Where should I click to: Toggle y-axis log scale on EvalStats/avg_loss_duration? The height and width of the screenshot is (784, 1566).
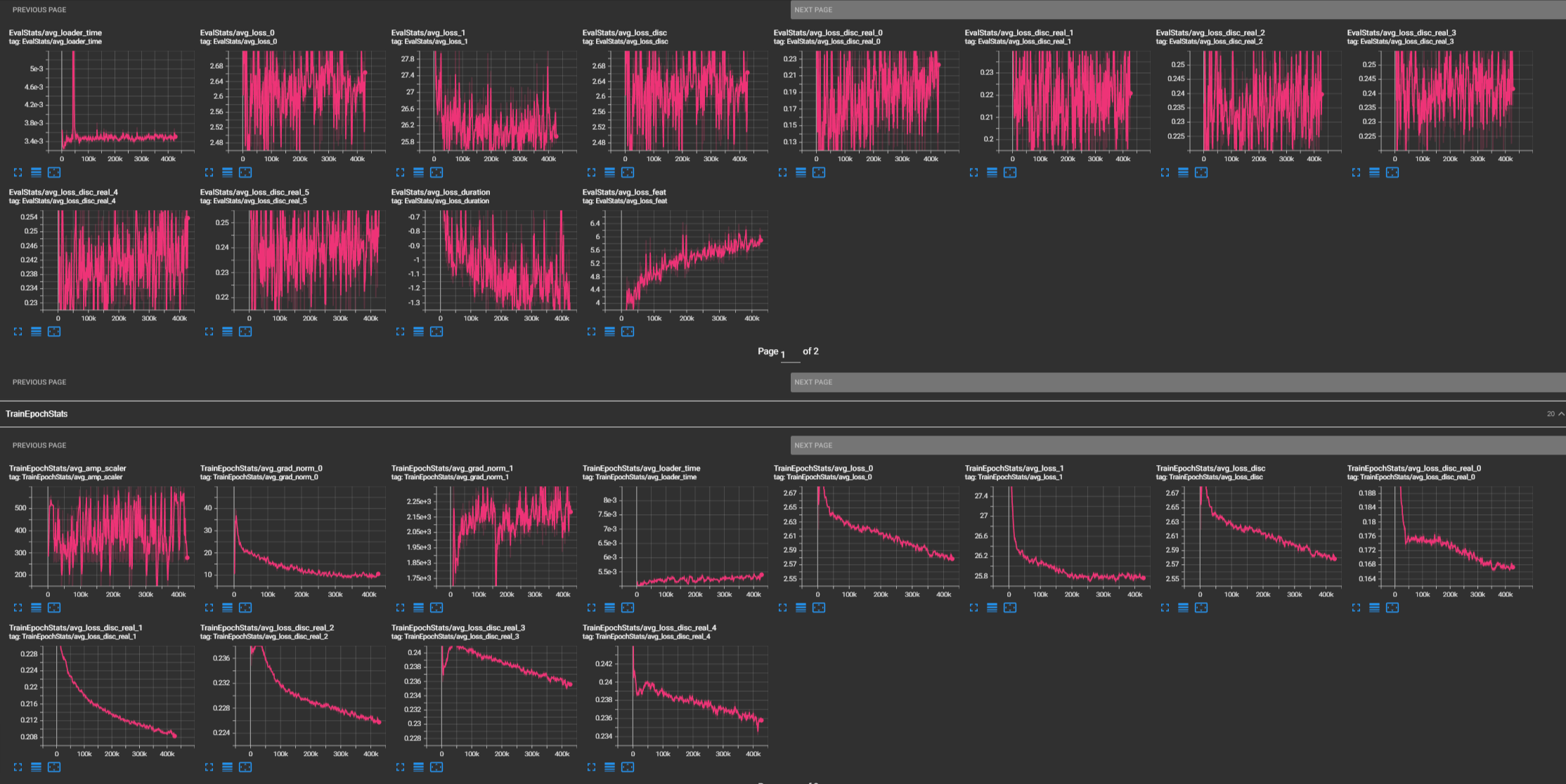[418, 332]
